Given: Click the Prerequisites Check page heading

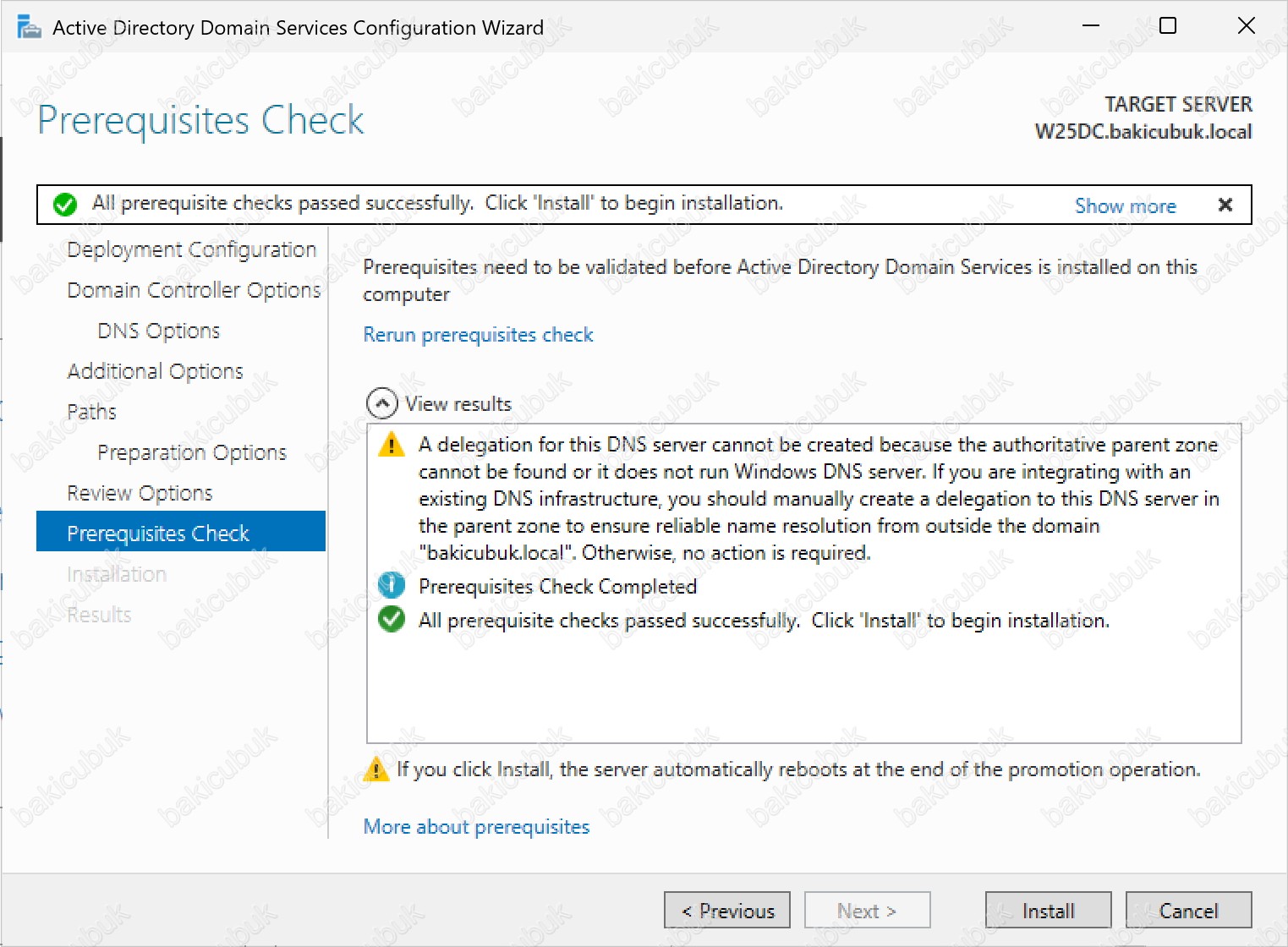Looking at the screenshot, I should (x=200, y=120).
